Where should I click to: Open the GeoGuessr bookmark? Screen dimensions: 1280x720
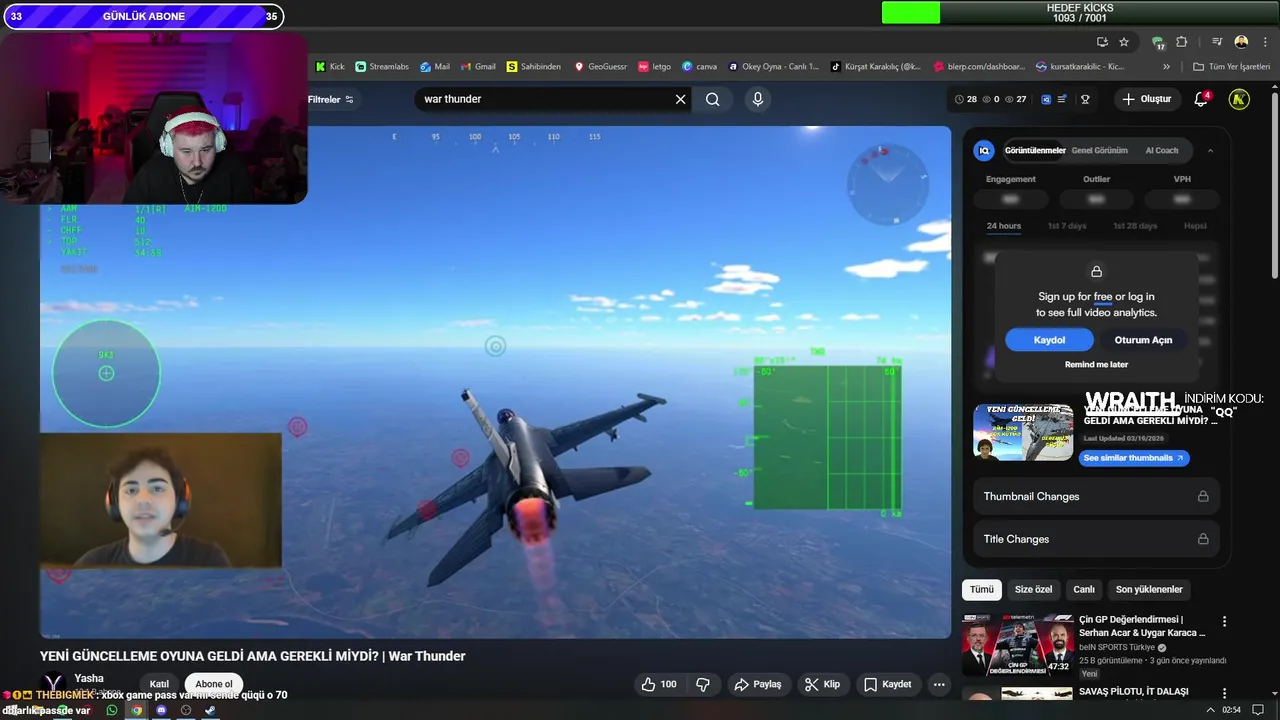tap(600, 67)
